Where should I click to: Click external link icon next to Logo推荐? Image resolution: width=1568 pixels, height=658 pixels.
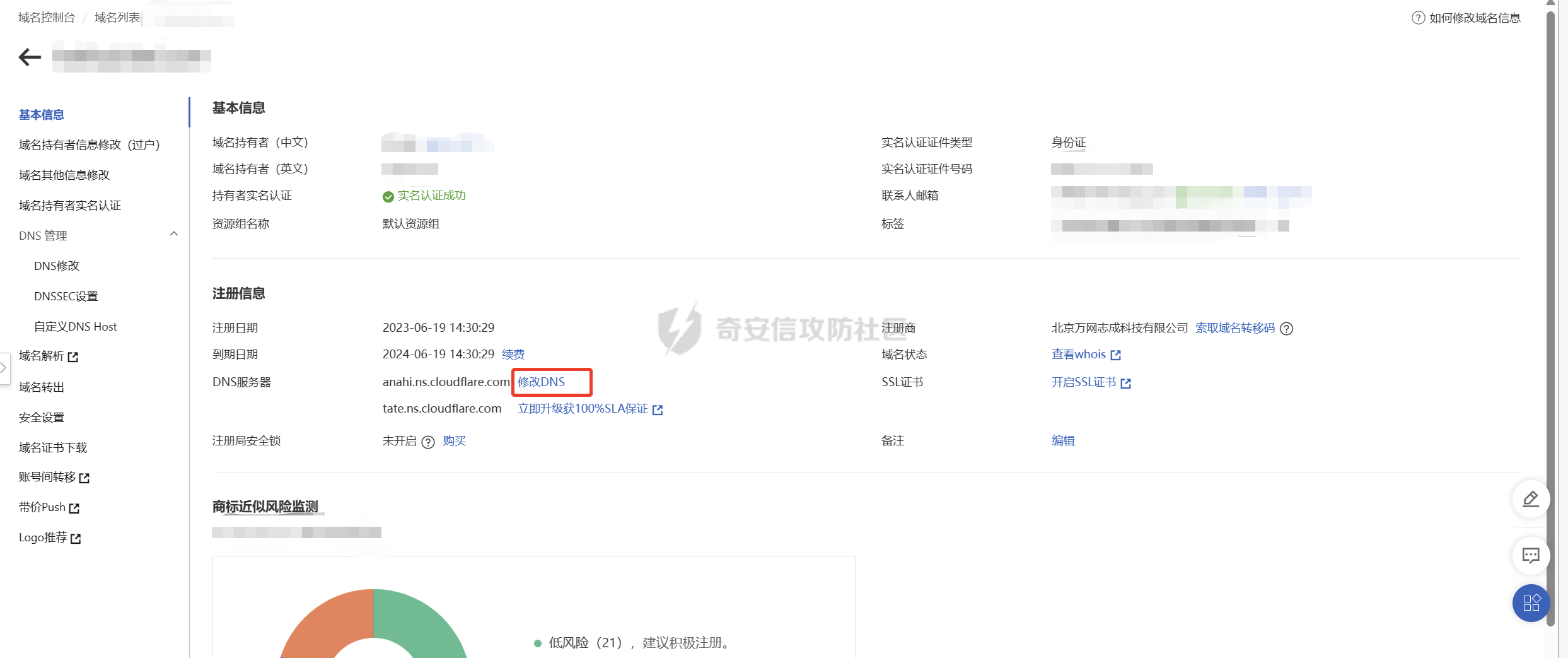76,538
